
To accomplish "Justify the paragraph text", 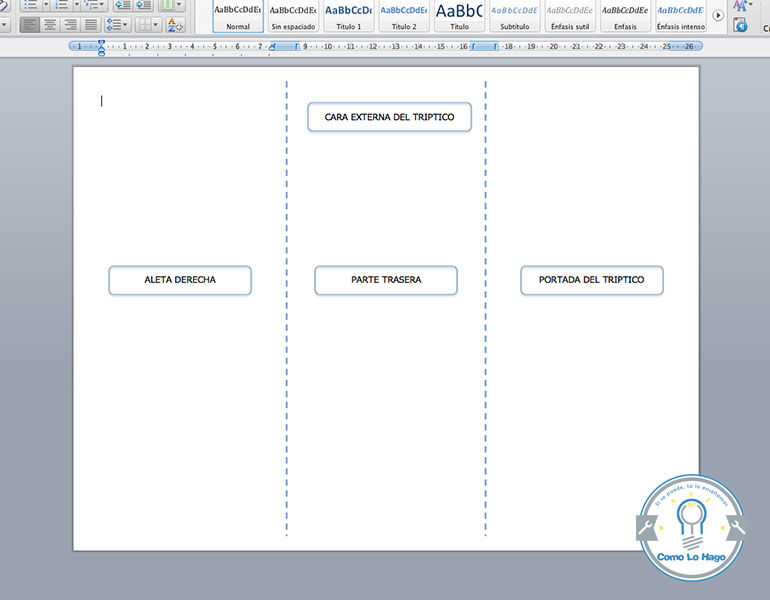I will 91,24.
